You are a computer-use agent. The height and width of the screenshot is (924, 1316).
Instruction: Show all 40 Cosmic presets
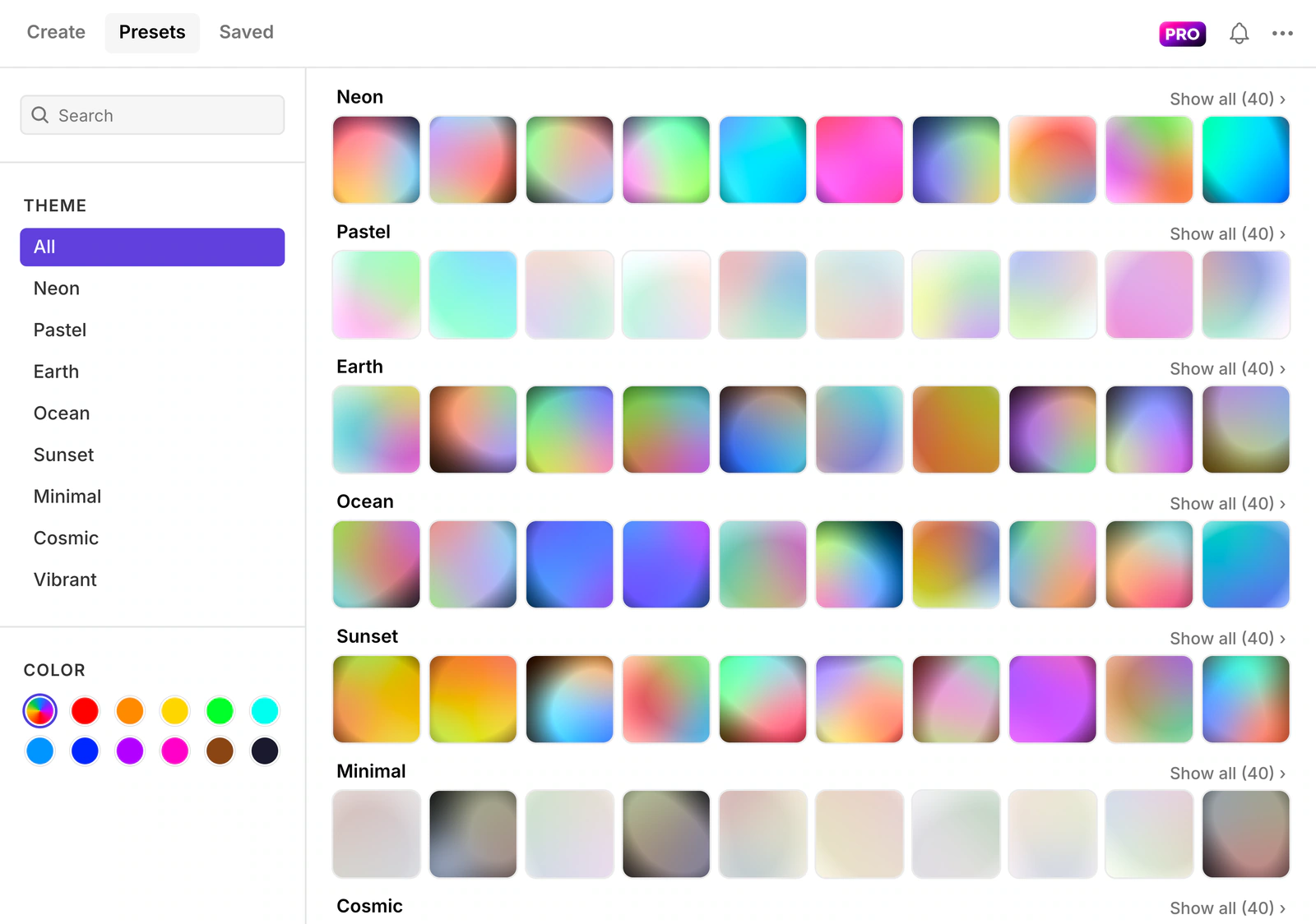coord(1227,908)
